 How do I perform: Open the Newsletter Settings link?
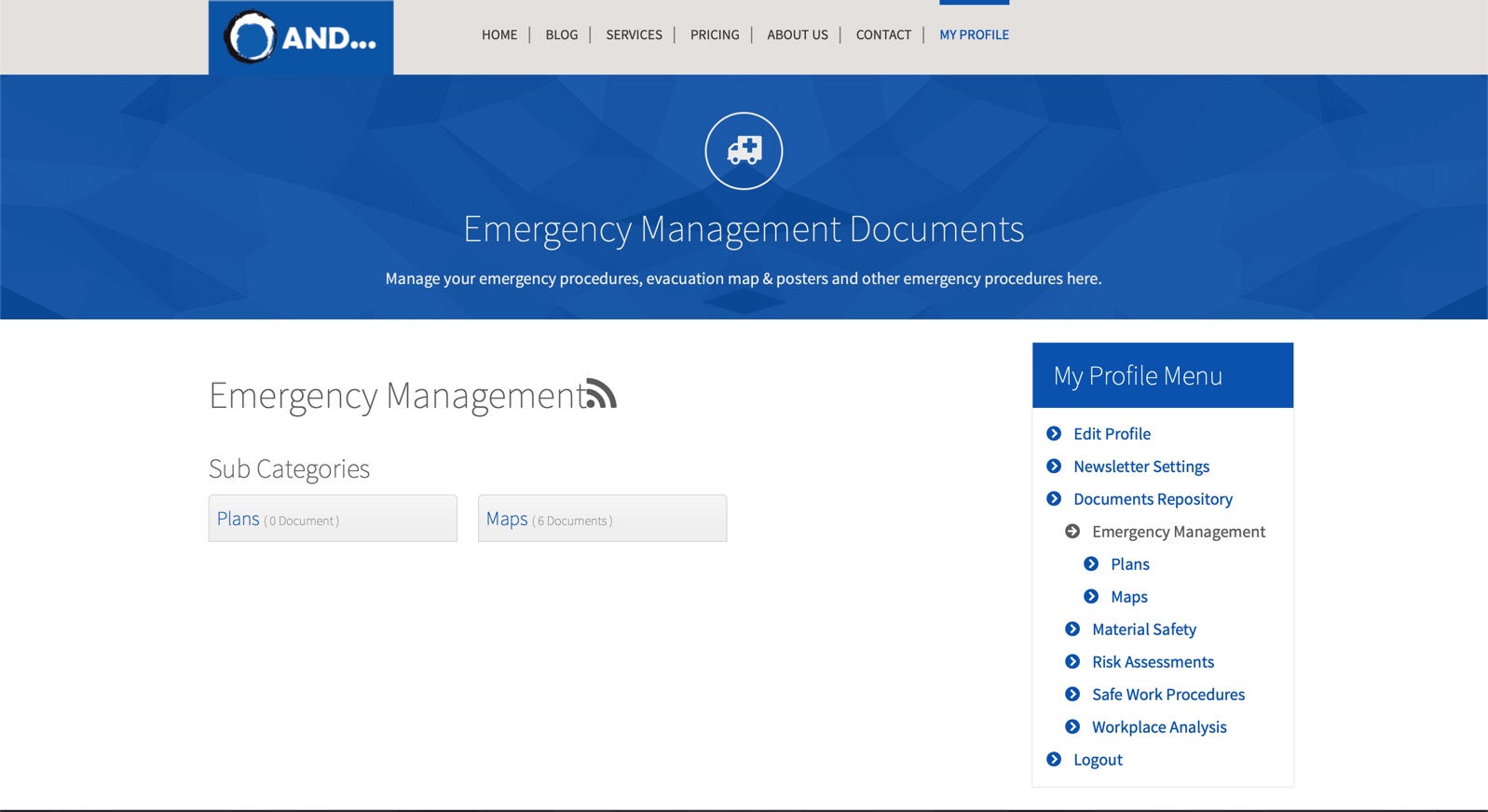point(1141,467)
